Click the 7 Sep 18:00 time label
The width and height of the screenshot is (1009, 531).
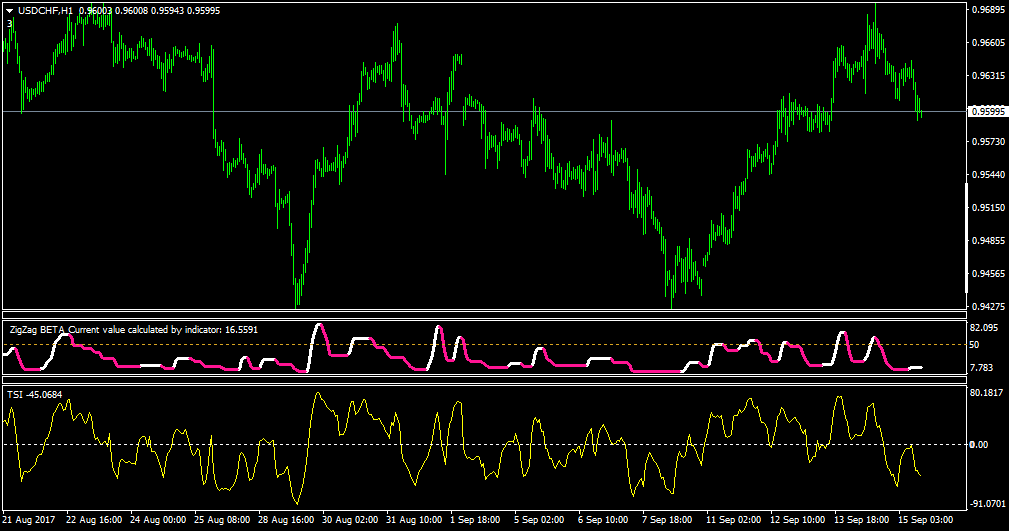click(667, 519)
